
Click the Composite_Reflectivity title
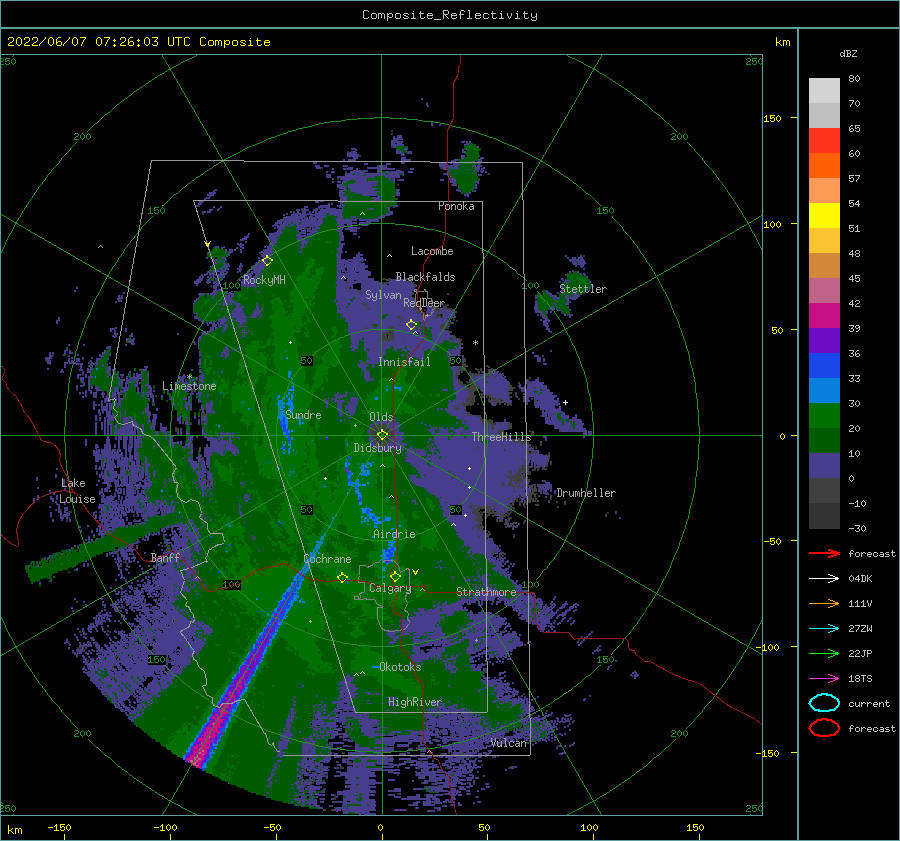pos(450,15)
